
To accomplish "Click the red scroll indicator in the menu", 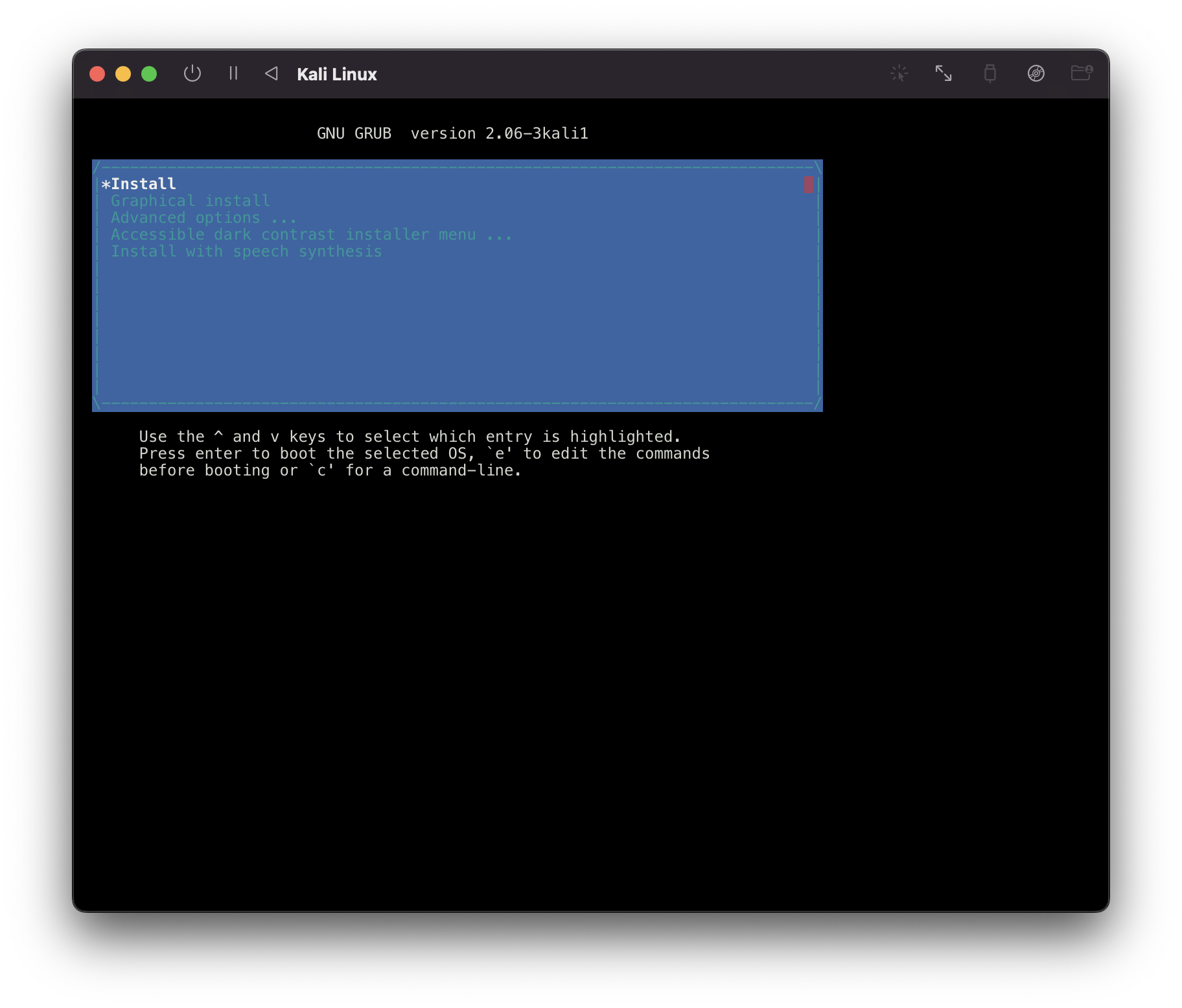I will click(x=809, y=185).
